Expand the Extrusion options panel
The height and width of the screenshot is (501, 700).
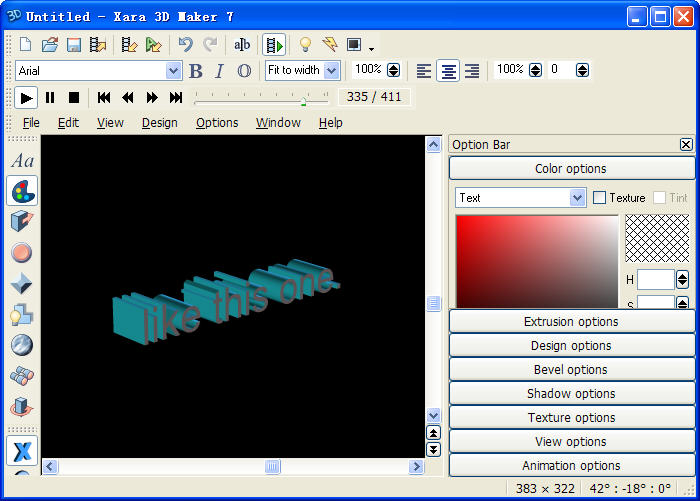571,322
